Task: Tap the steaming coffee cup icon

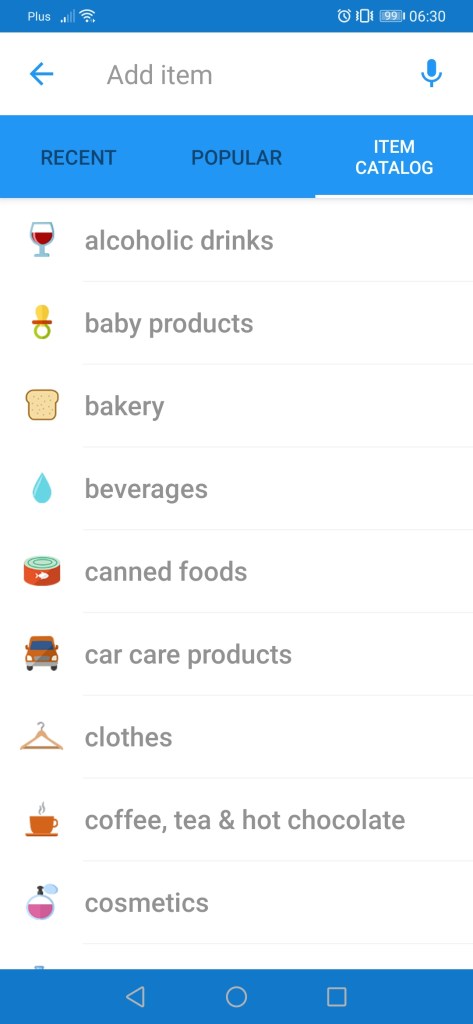Action: tap(42, 819)
